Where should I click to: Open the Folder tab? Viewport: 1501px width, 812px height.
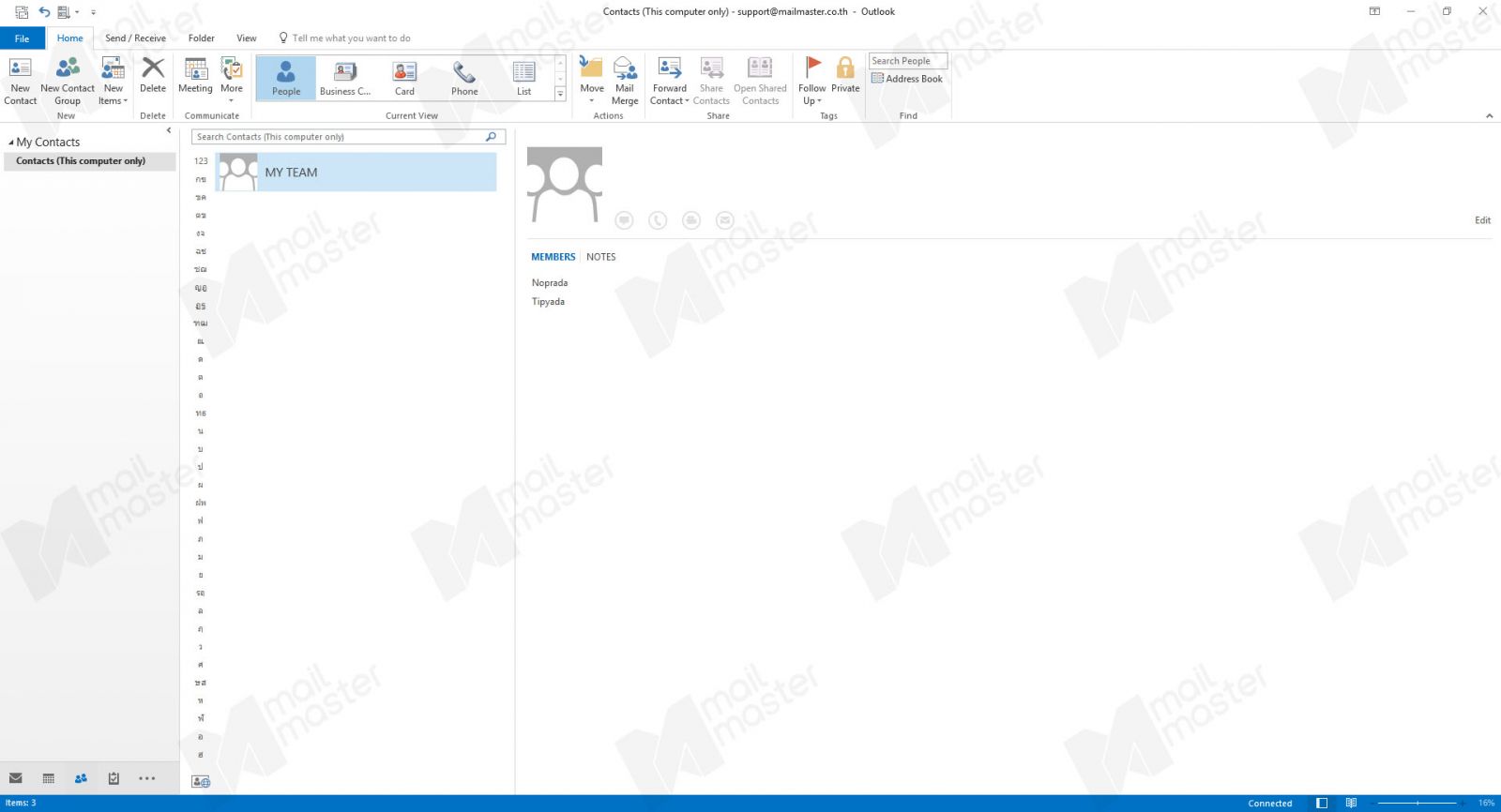[201, 38]
